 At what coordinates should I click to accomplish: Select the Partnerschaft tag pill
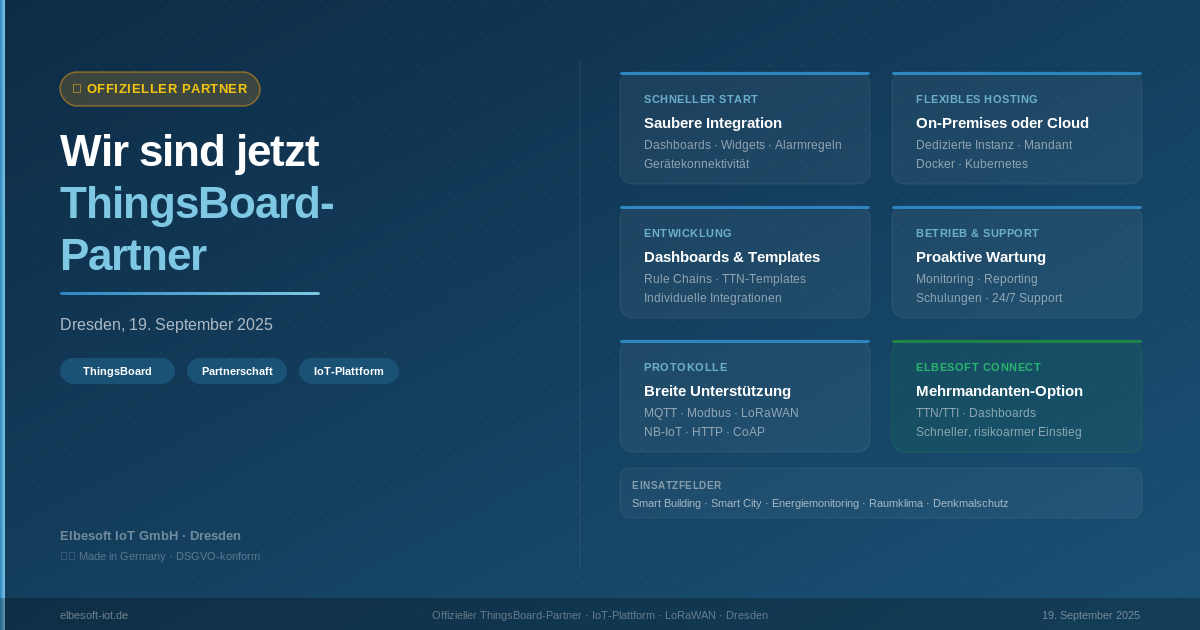click(x=237, y=371)
